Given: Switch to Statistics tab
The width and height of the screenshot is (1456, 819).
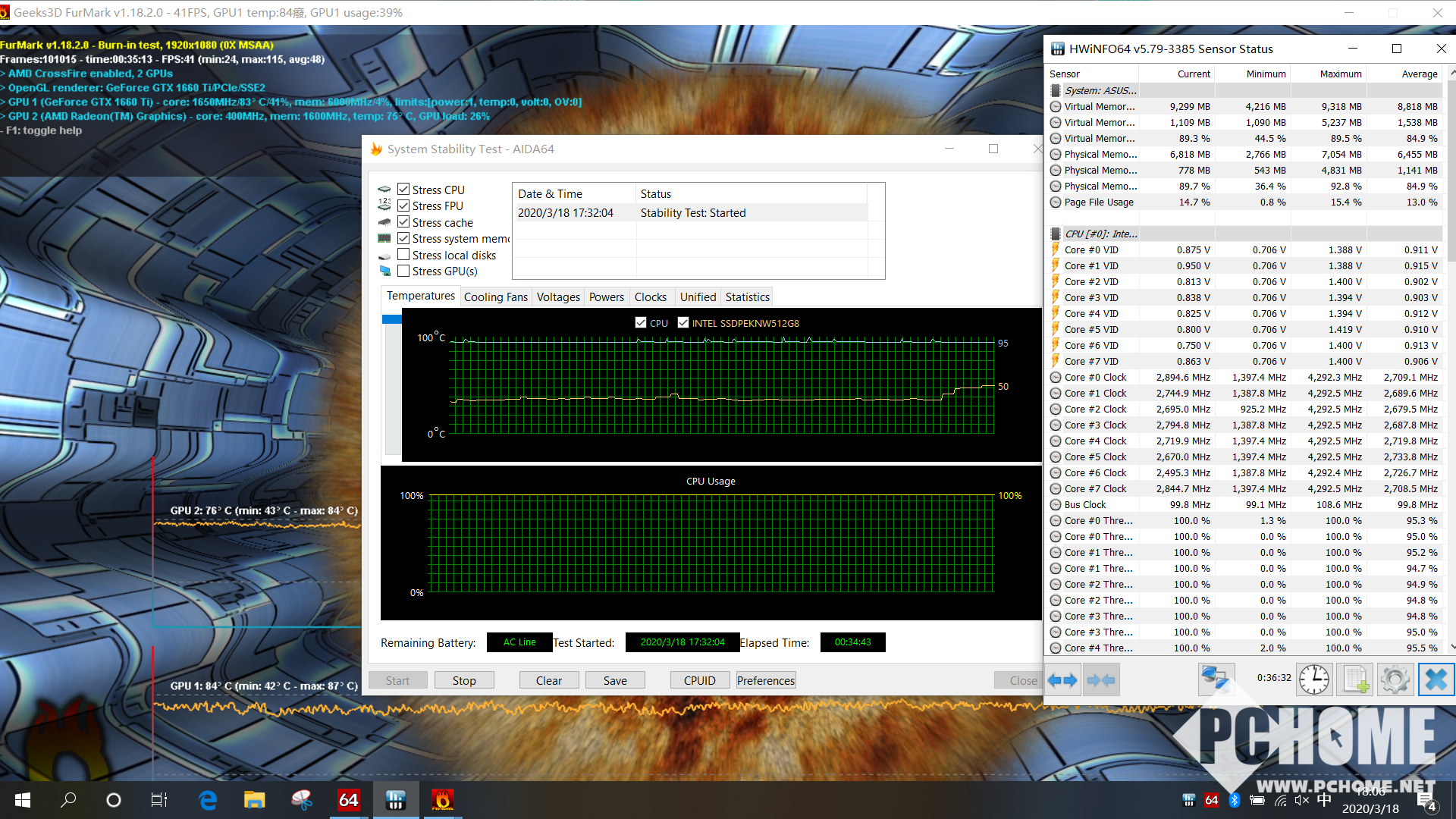Looking at the screenshot, I should tap(747, 297).
